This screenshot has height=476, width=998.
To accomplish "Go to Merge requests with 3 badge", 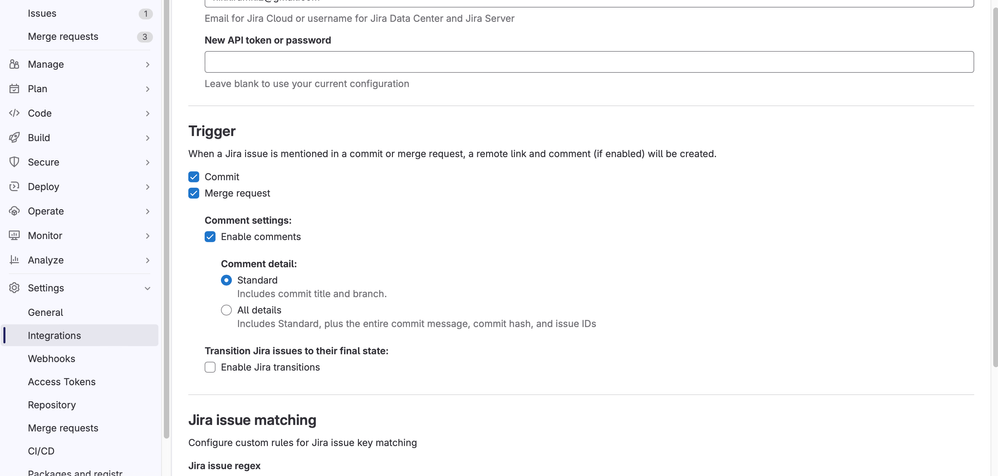I will coord(63,37).
